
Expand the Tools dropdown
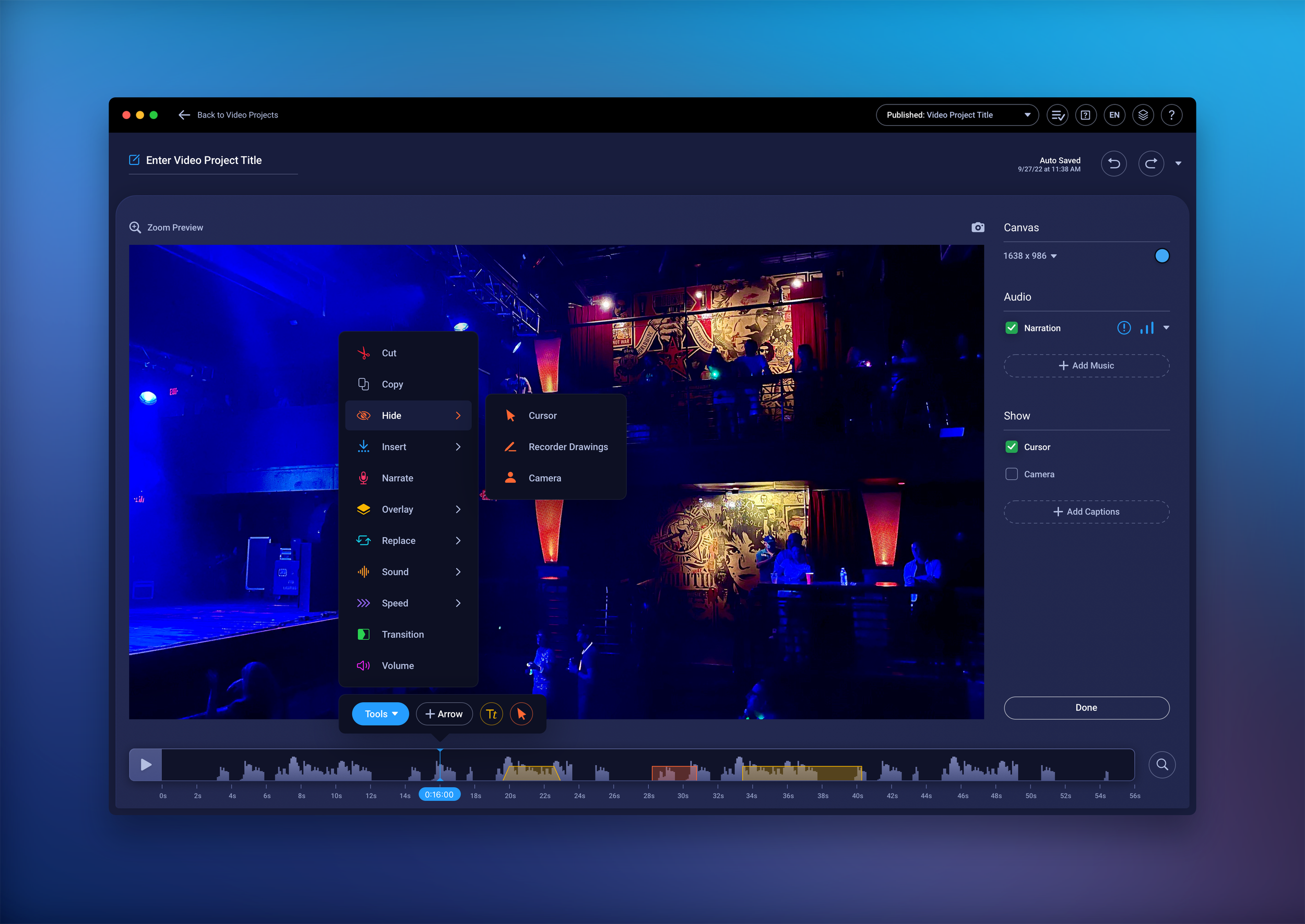coord(380,714)
